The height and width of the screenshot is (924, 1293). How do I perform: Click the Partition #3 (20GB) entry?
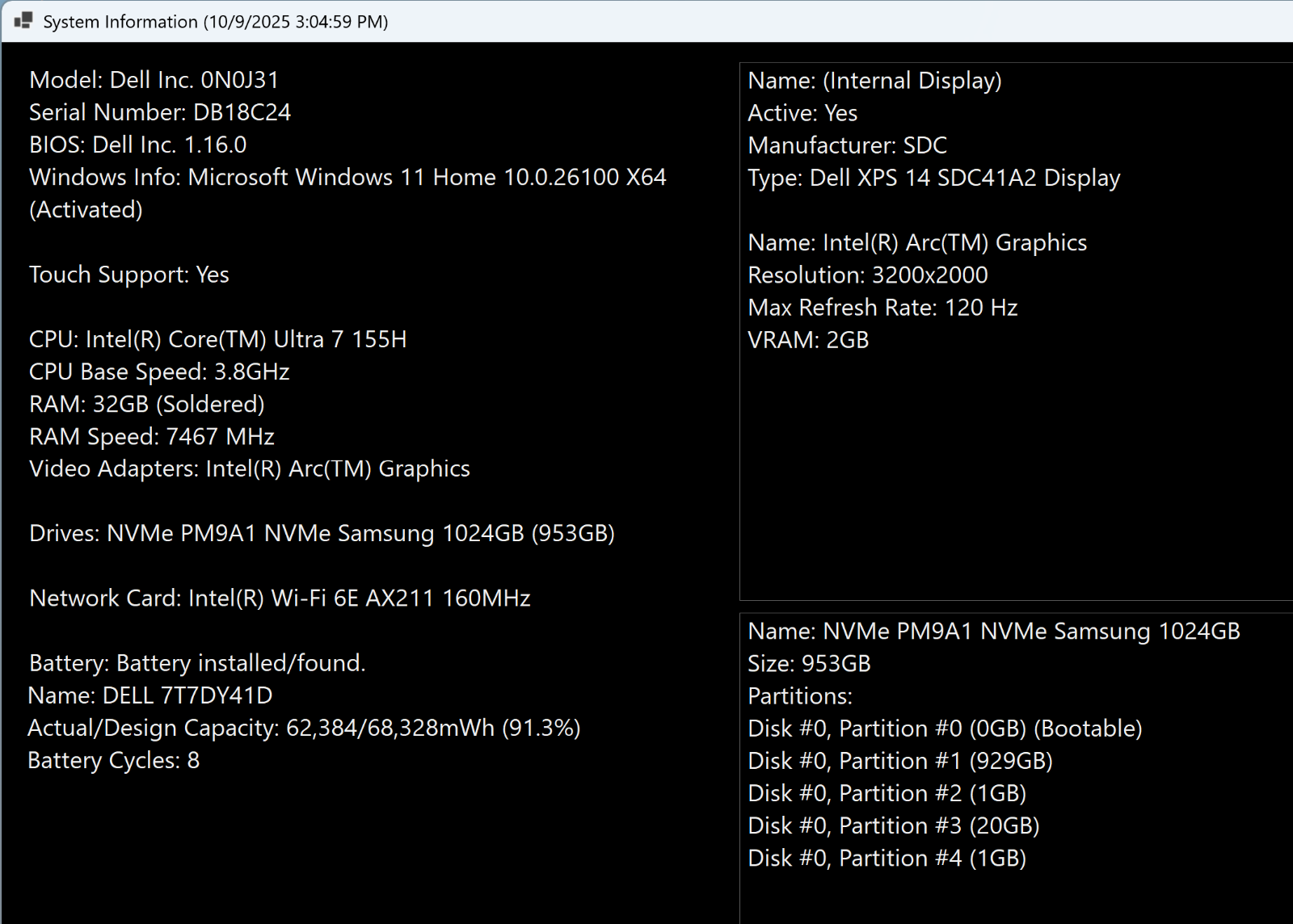point(893,825)
